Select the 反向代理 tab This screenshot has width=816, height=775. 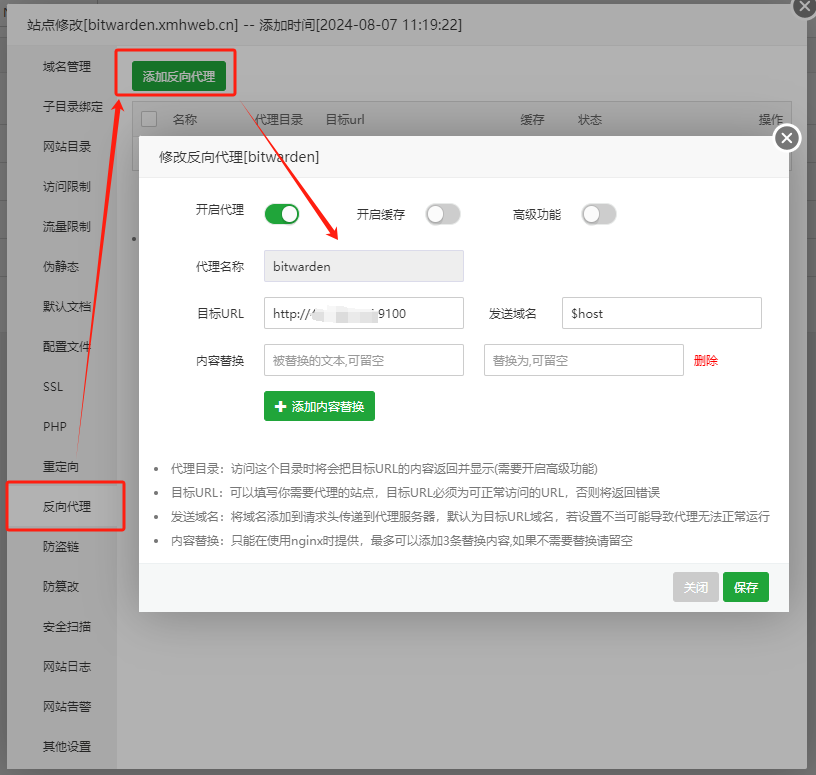[x=67, y=506]
